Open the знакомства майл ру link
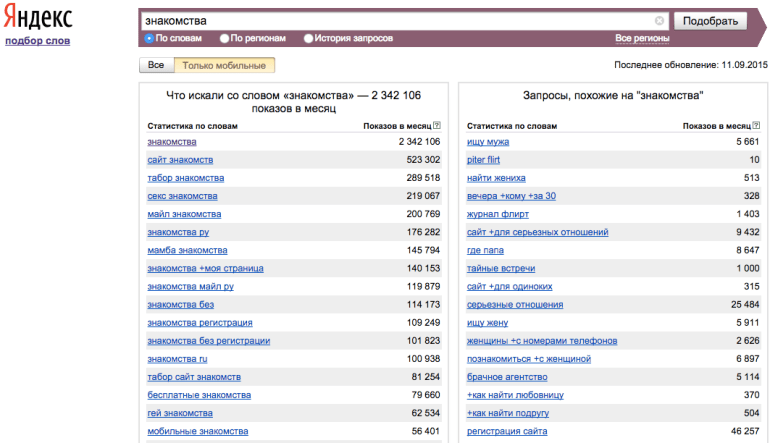The height and width of the screenshot is (443, 770). coord(191,287)
